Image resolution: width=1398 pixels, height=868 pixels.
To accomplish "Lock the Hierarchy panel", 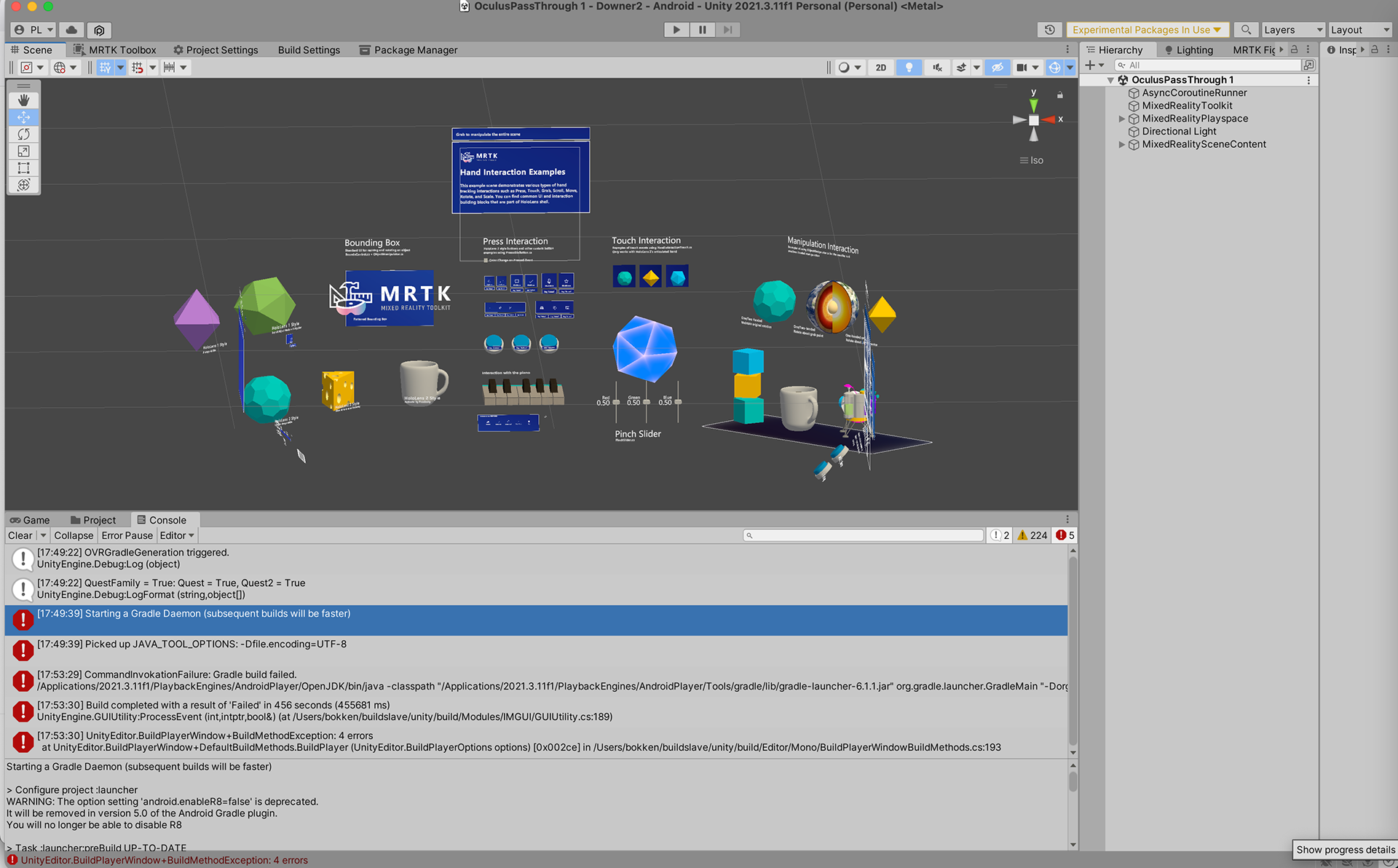I will point(1294,50).
